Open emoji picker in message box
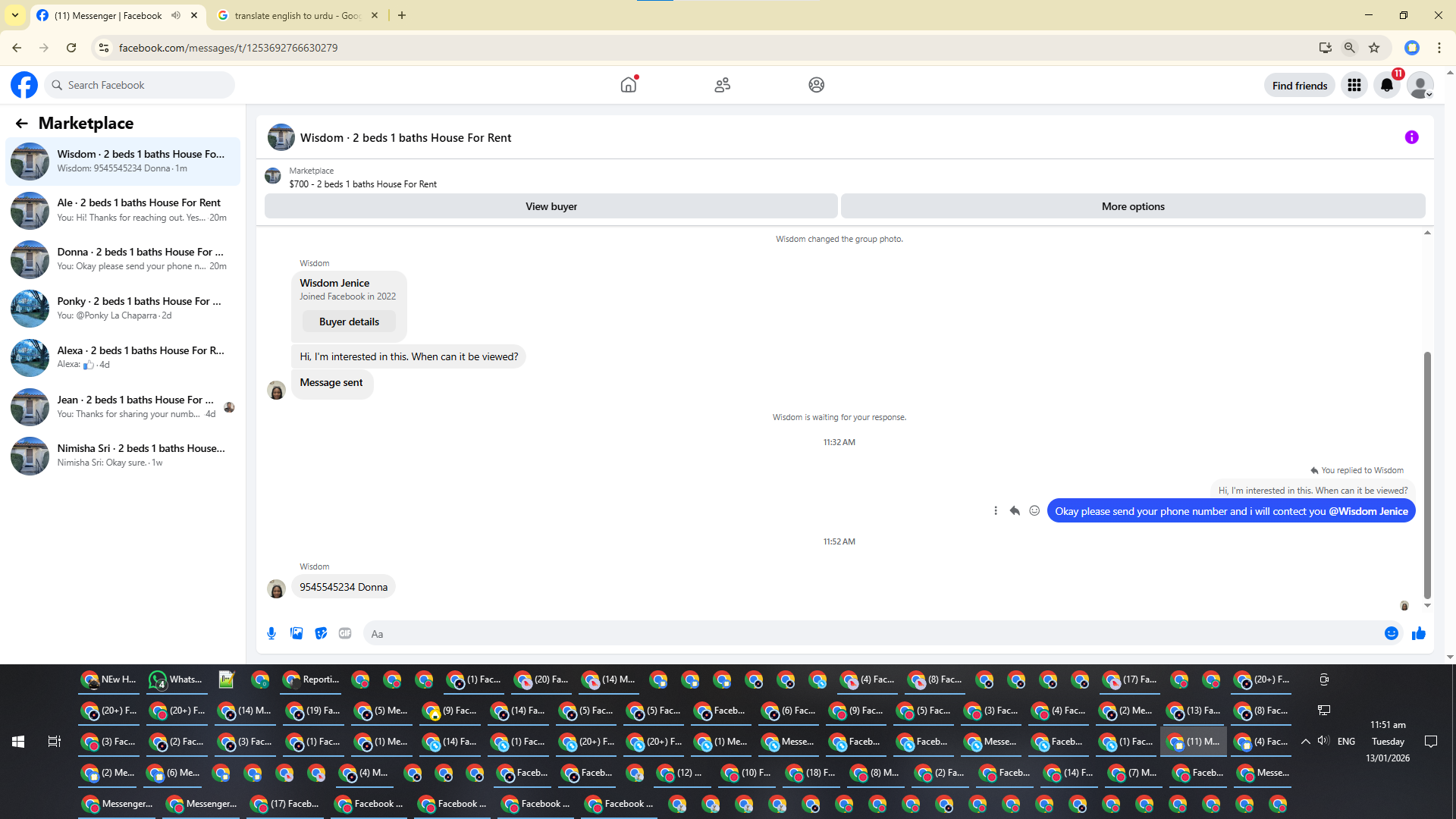 coord(1391,633)
